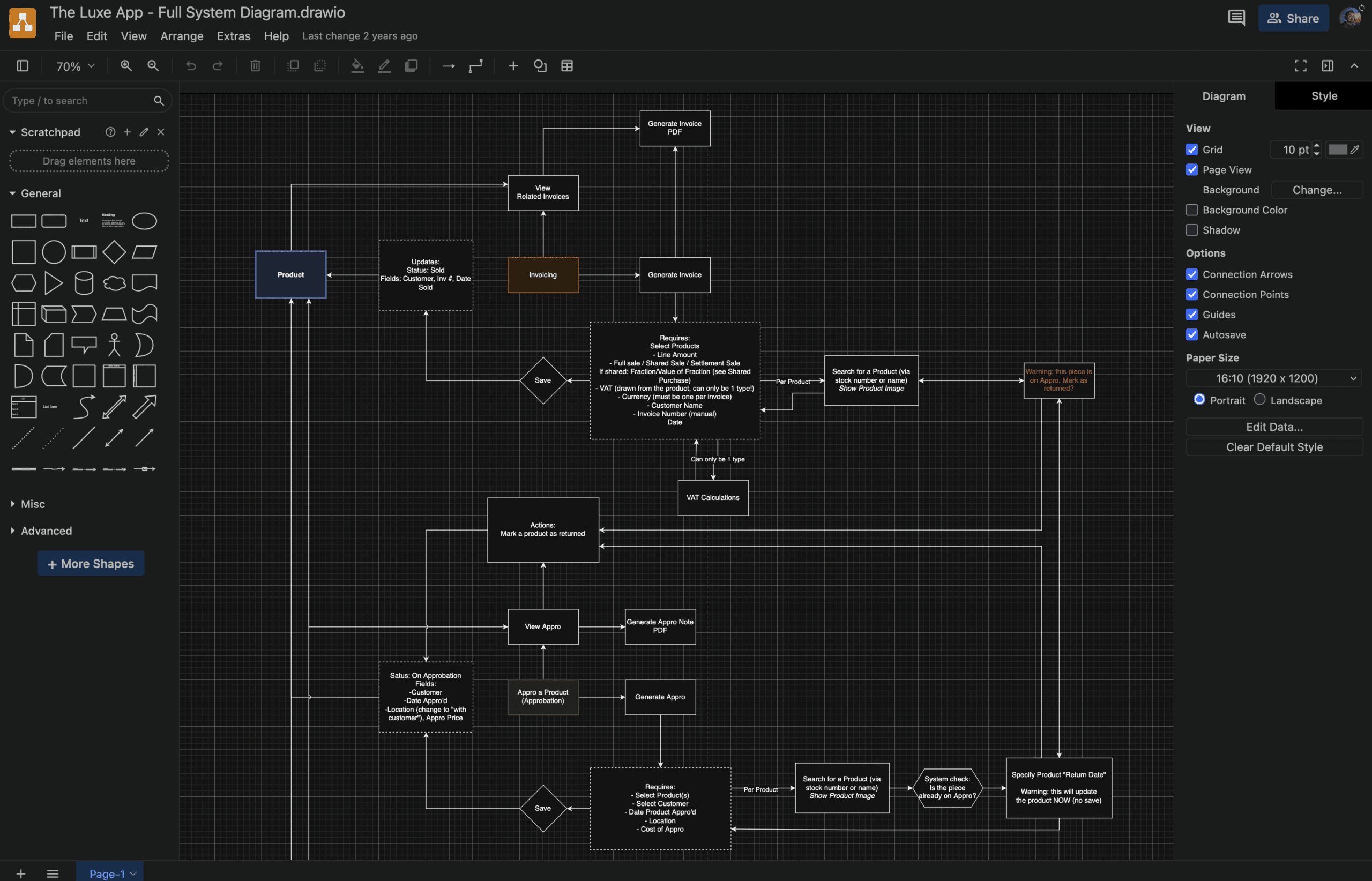The height and width of the screenshot is (881, 1372).
Task: Click the zoom in magnifier icon
Action: (x=126, y=66)
